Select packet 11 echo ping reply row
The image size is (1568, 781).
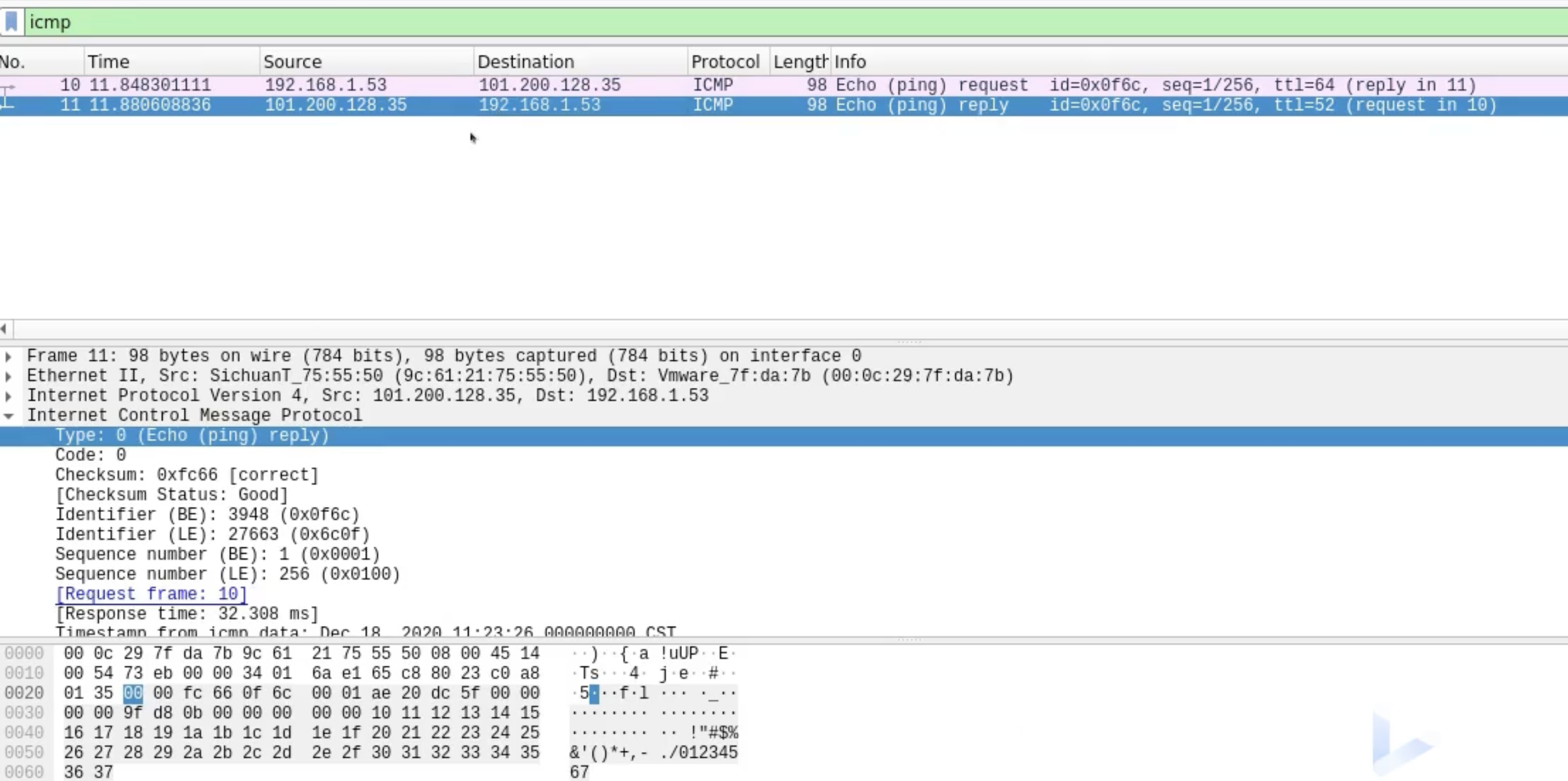tap(784, 105)
